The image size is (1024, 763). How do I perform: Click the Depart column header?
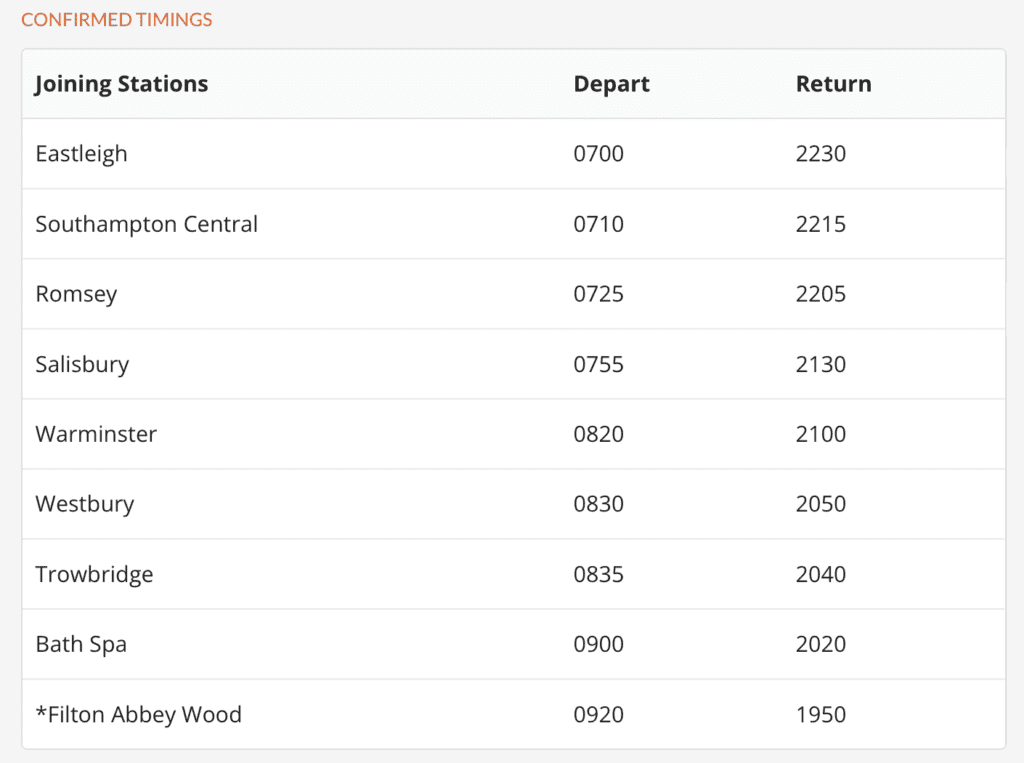point(611,84)
